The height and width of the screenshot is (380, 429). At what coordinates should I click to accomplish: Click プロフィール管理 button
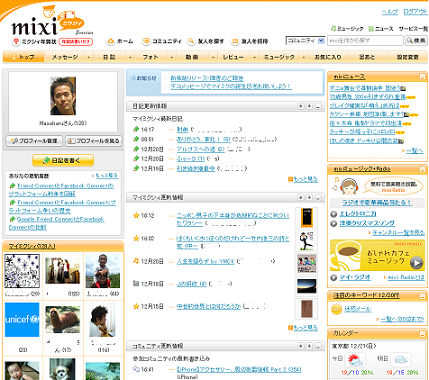(x=34, y=141)
